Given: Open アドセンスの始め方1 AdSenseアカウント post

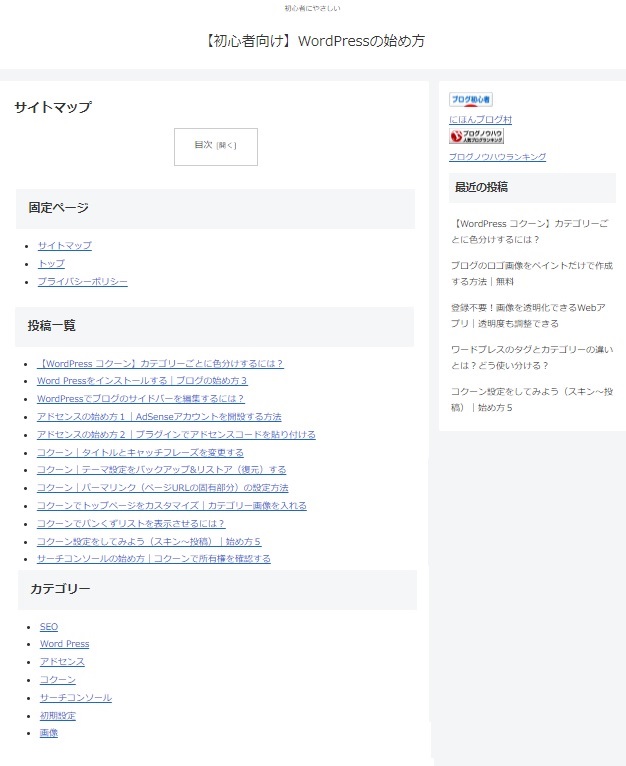Looking at the screenshot, I should point(159,417).
